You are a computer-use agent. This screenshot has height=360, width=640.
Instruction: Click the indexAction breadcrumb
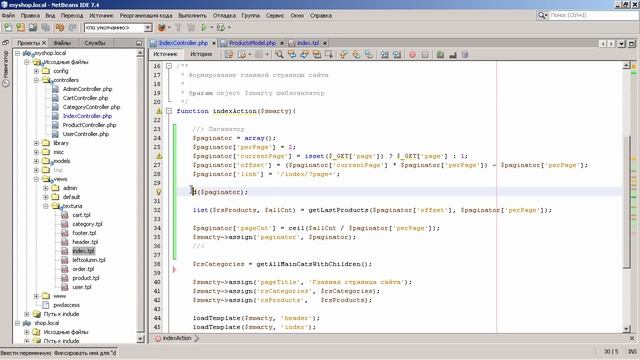(177, 338)
